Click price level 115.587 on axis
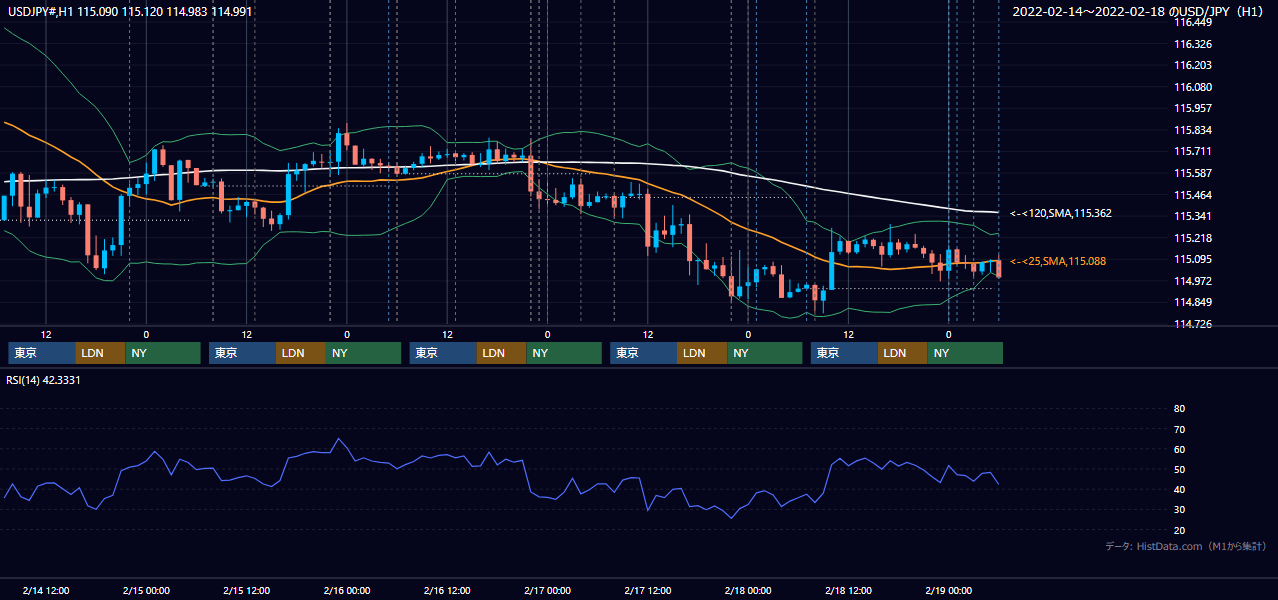1278x600 pixels. 1193,173
